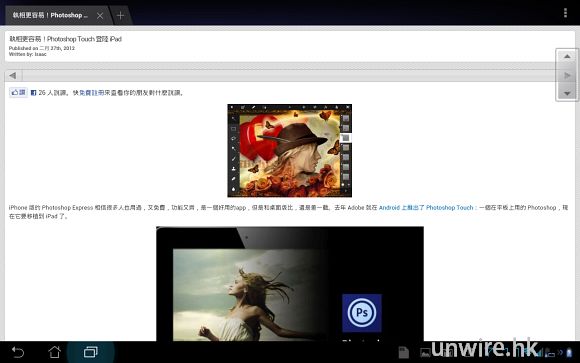
Task: Close the Photoshop article browser tab
Action: [x=100, y=16]
